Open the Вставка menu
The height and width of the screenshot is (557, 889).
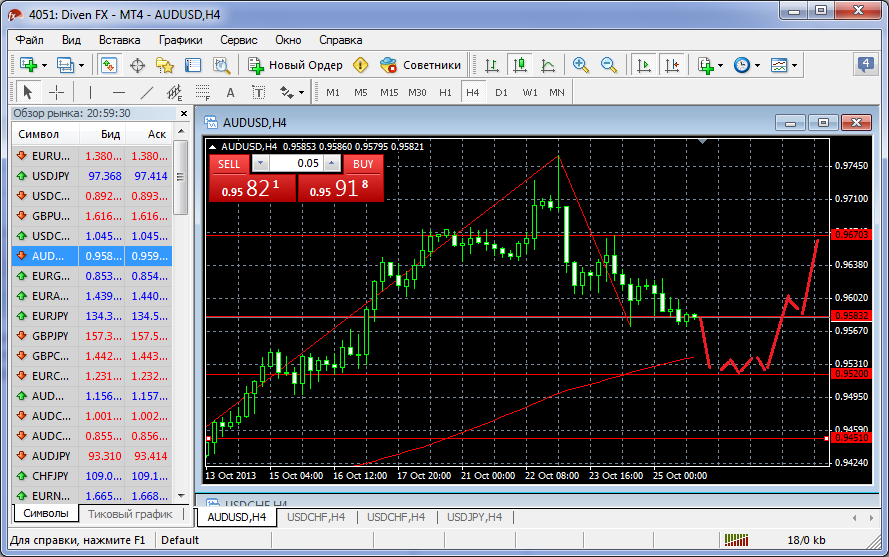click(120, 40)
